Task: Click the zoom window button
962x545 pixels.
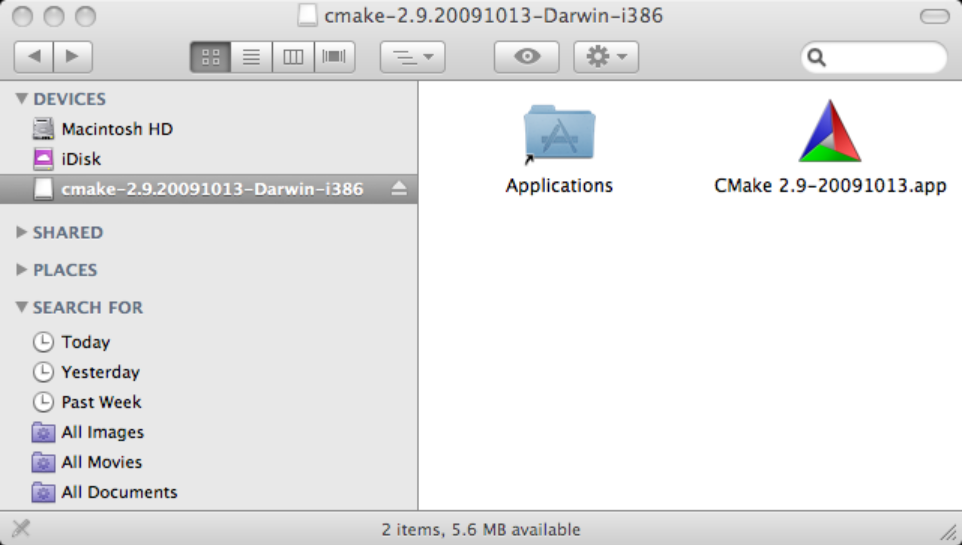Action: pyautogui.click(x=85, y=17)
